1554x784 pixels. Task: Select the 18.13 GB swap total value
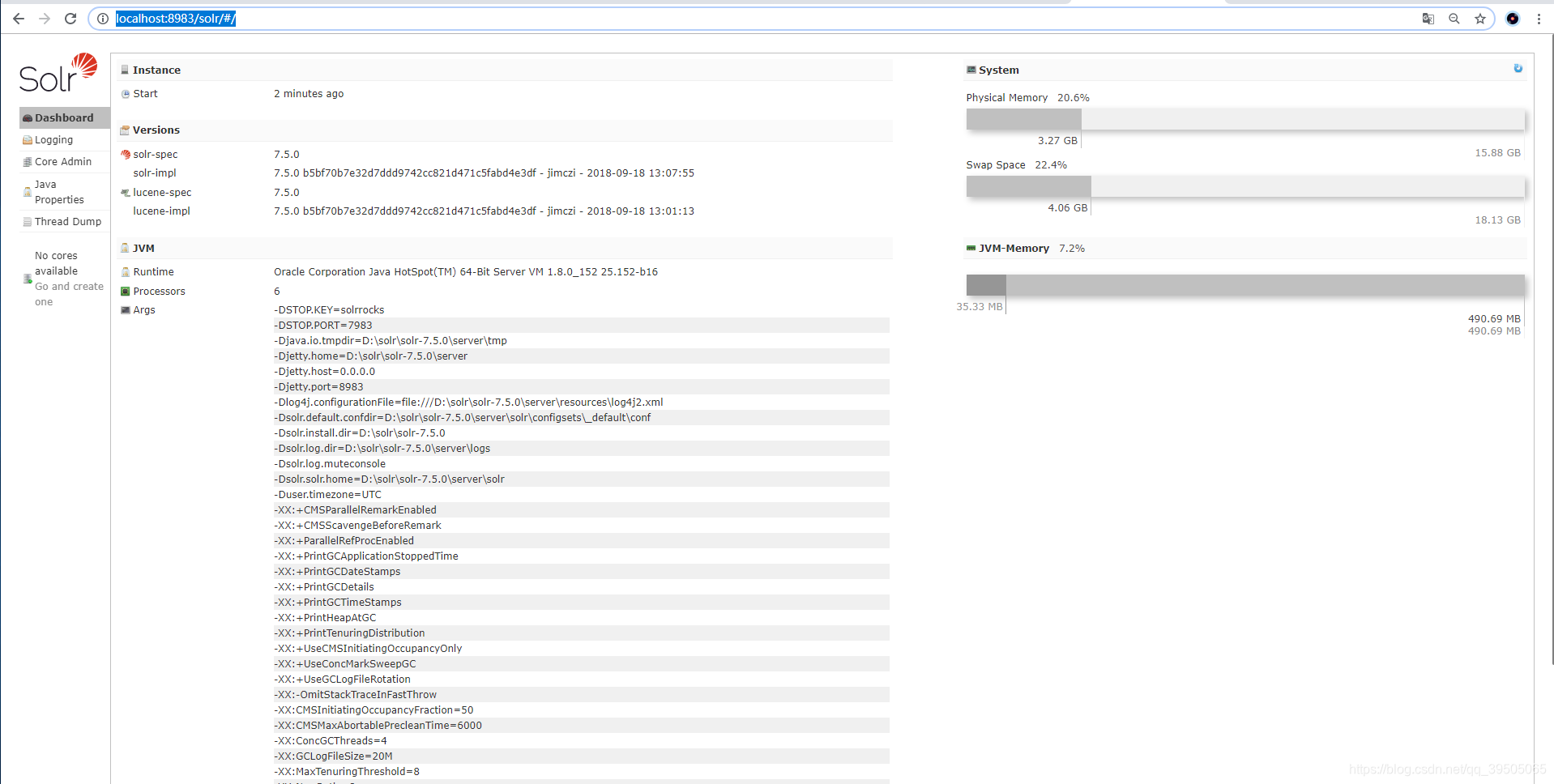(1497, 220)
